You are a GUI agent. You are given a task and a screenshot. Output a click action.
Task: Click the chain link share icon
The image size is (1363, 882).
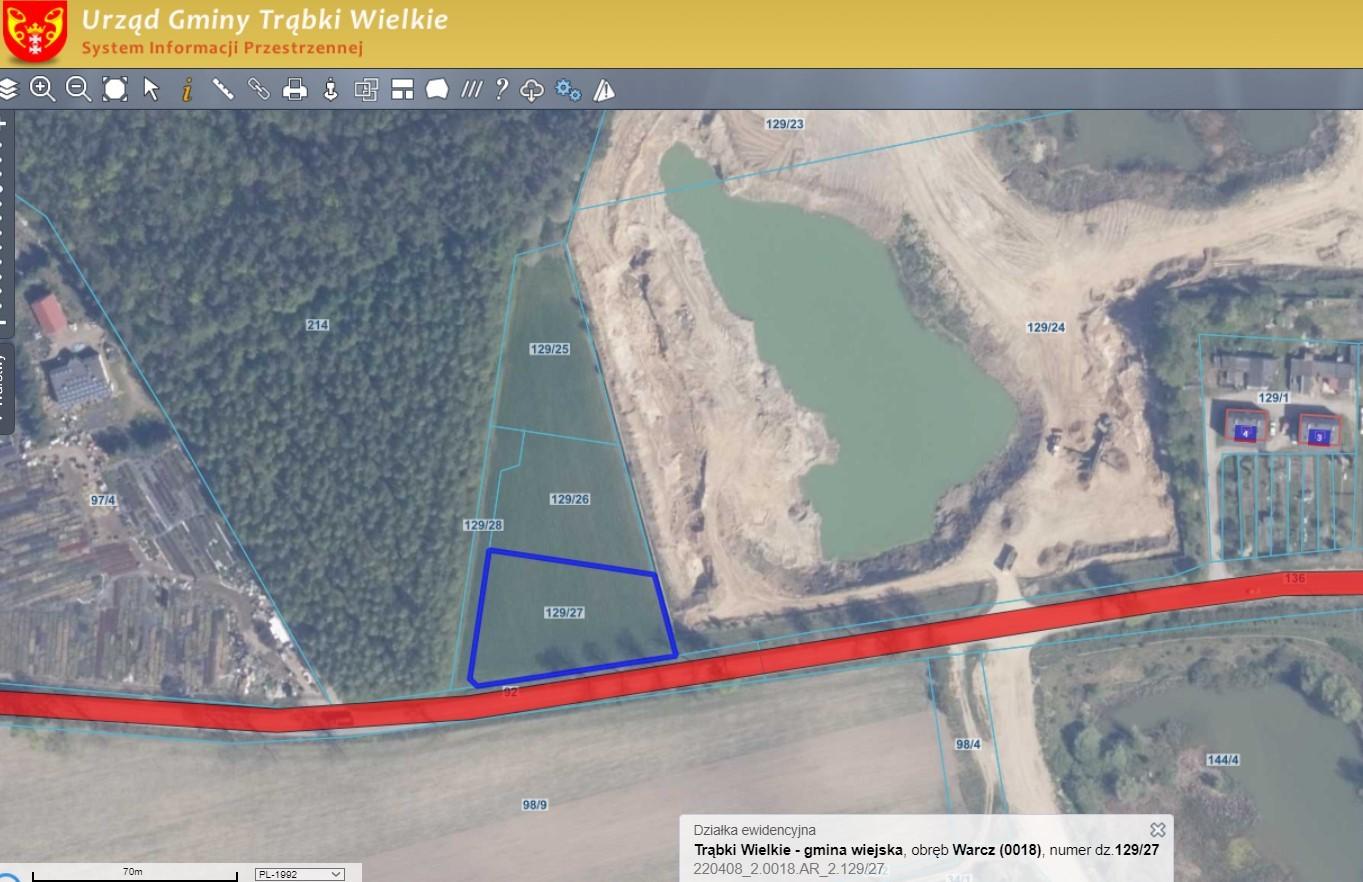pyautogui.click(x=259, y=89)
